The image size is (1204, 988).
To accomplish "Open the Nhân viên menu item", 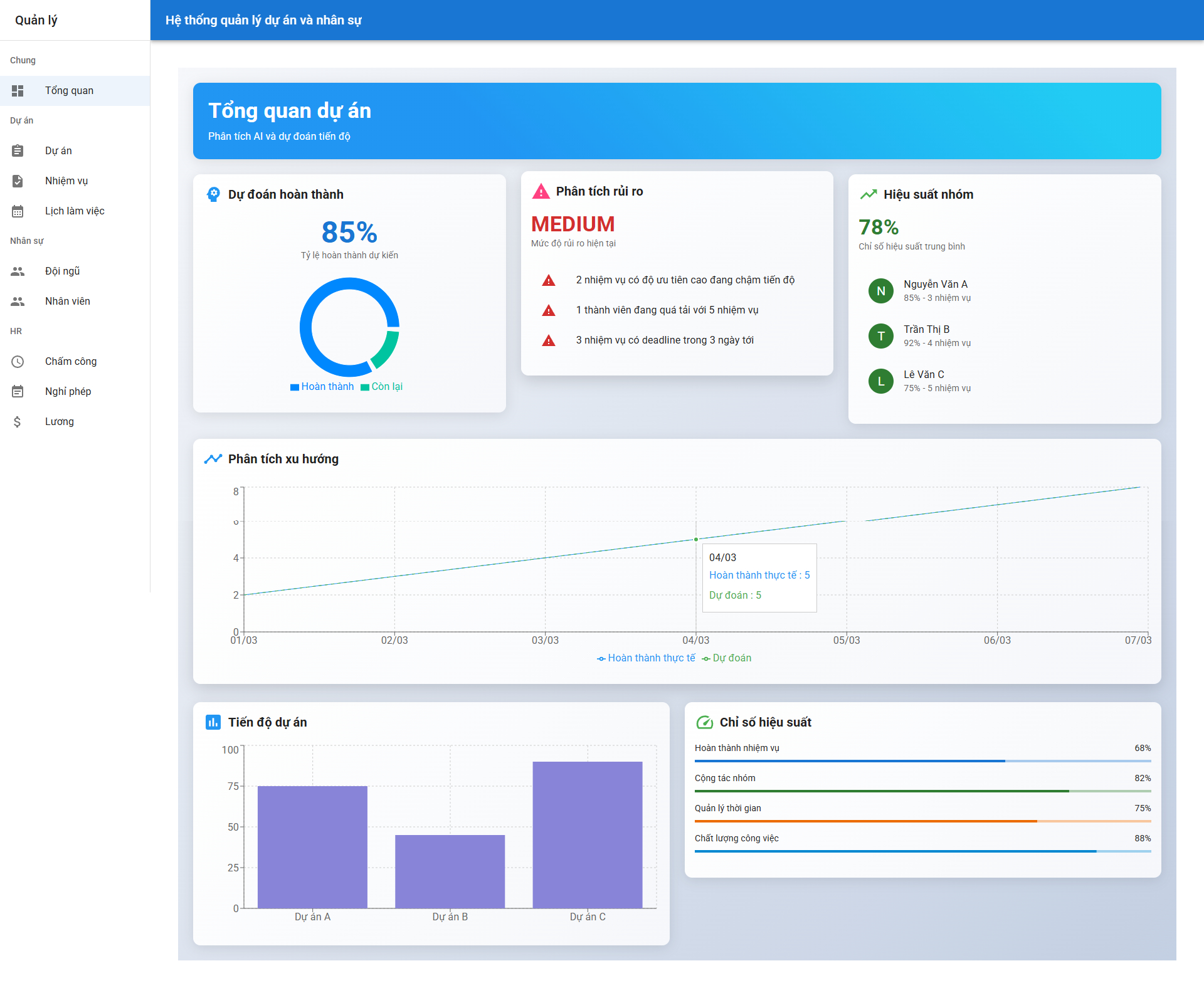I will click(68, 302).
